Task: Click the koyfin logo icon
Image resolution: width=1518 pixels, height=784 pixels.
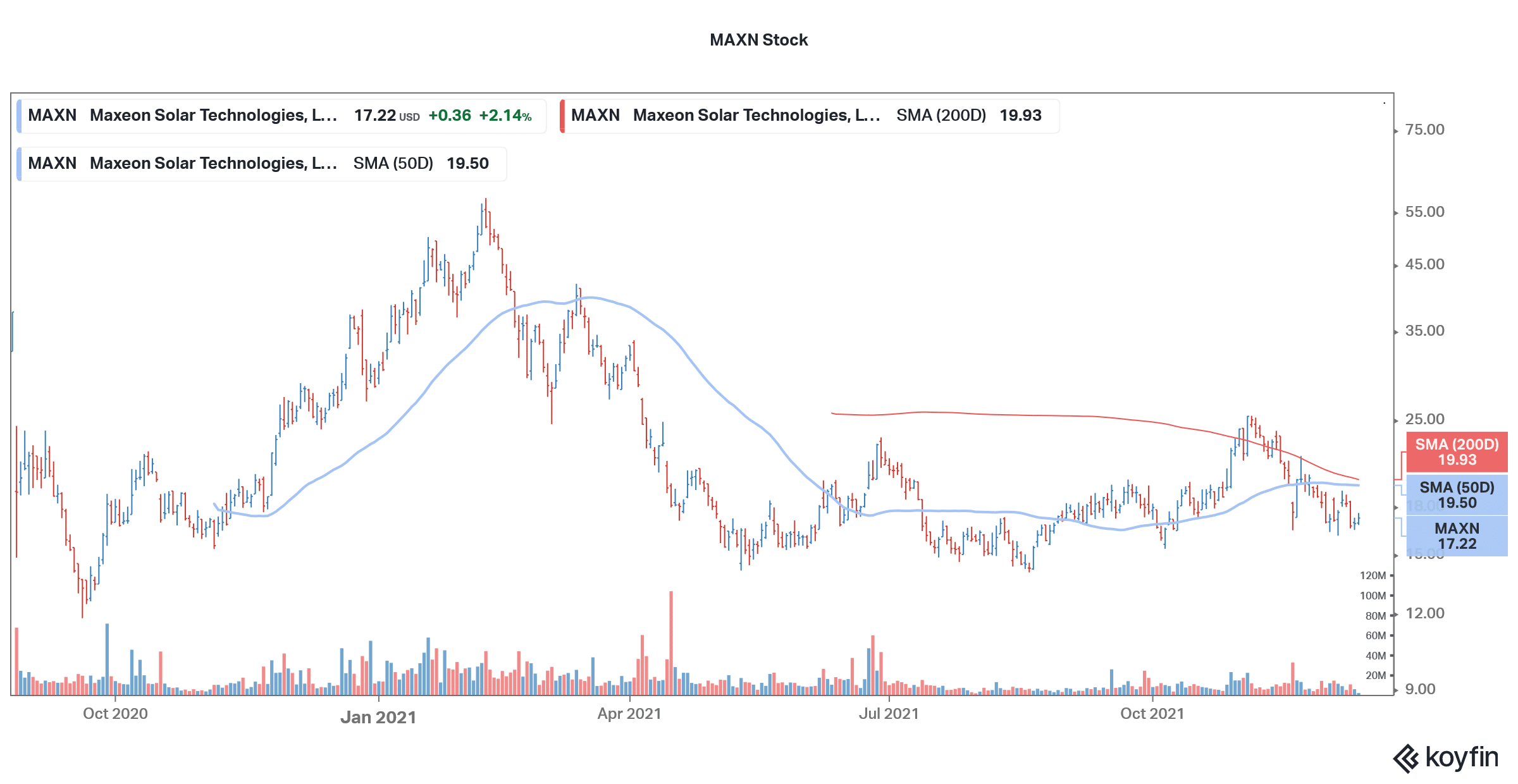Action: coord(1406,759)
